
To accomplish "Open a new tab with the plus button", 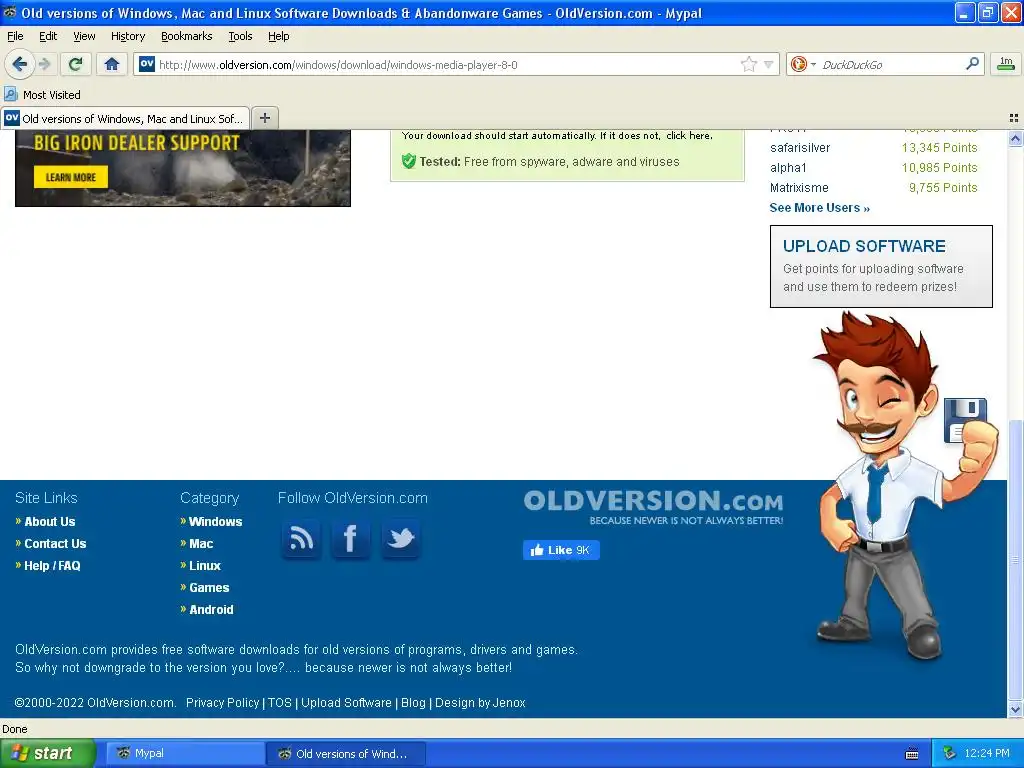I will click(x=264, y=118).
